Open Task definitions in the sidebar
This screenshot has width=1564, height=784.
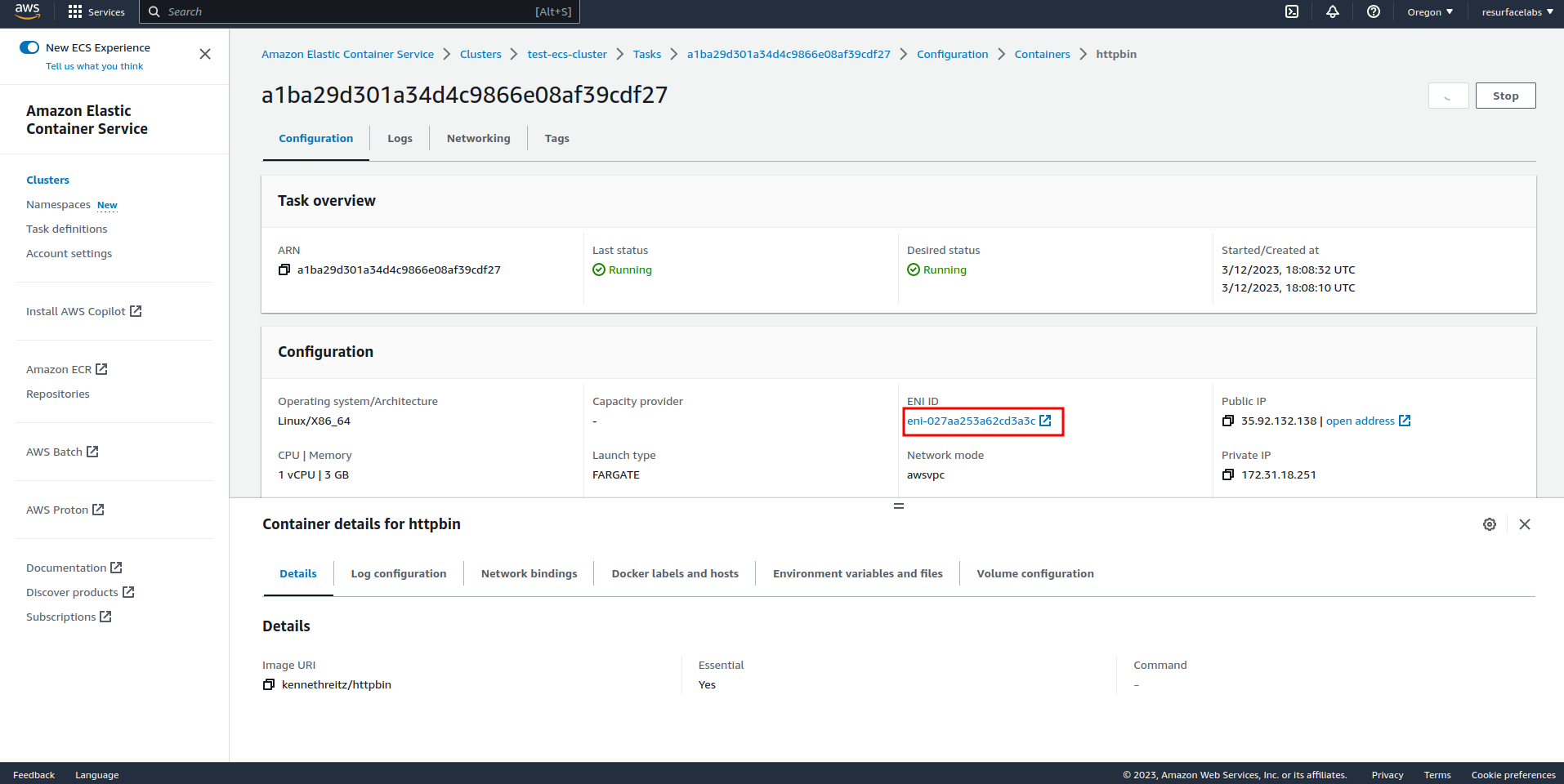[x=66, y=229]
